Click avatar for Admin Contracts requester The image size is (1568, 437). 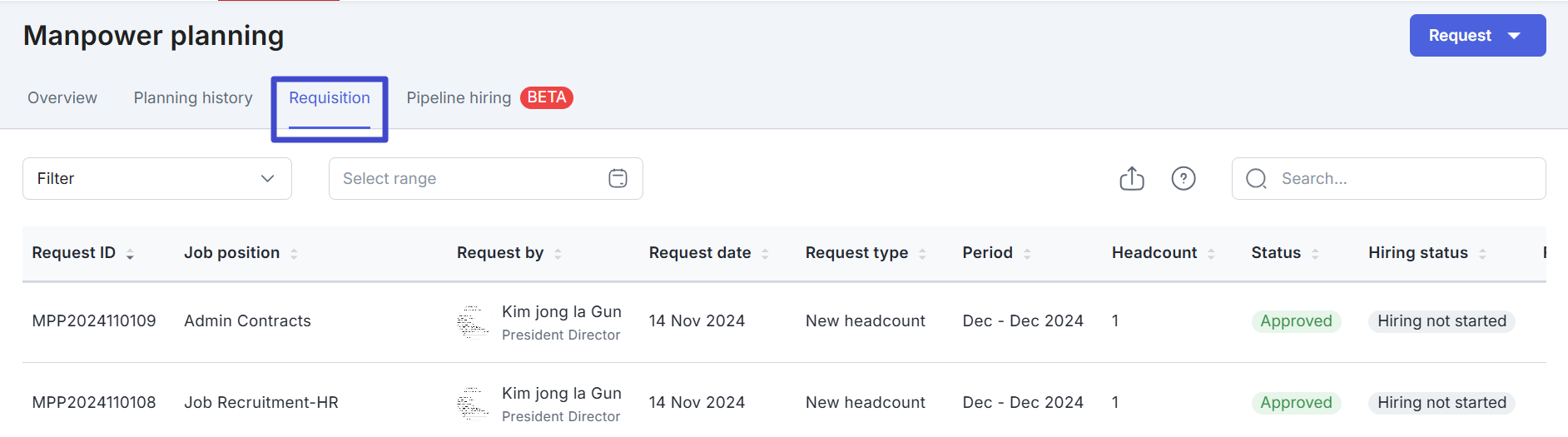click(x=473, y=322)
